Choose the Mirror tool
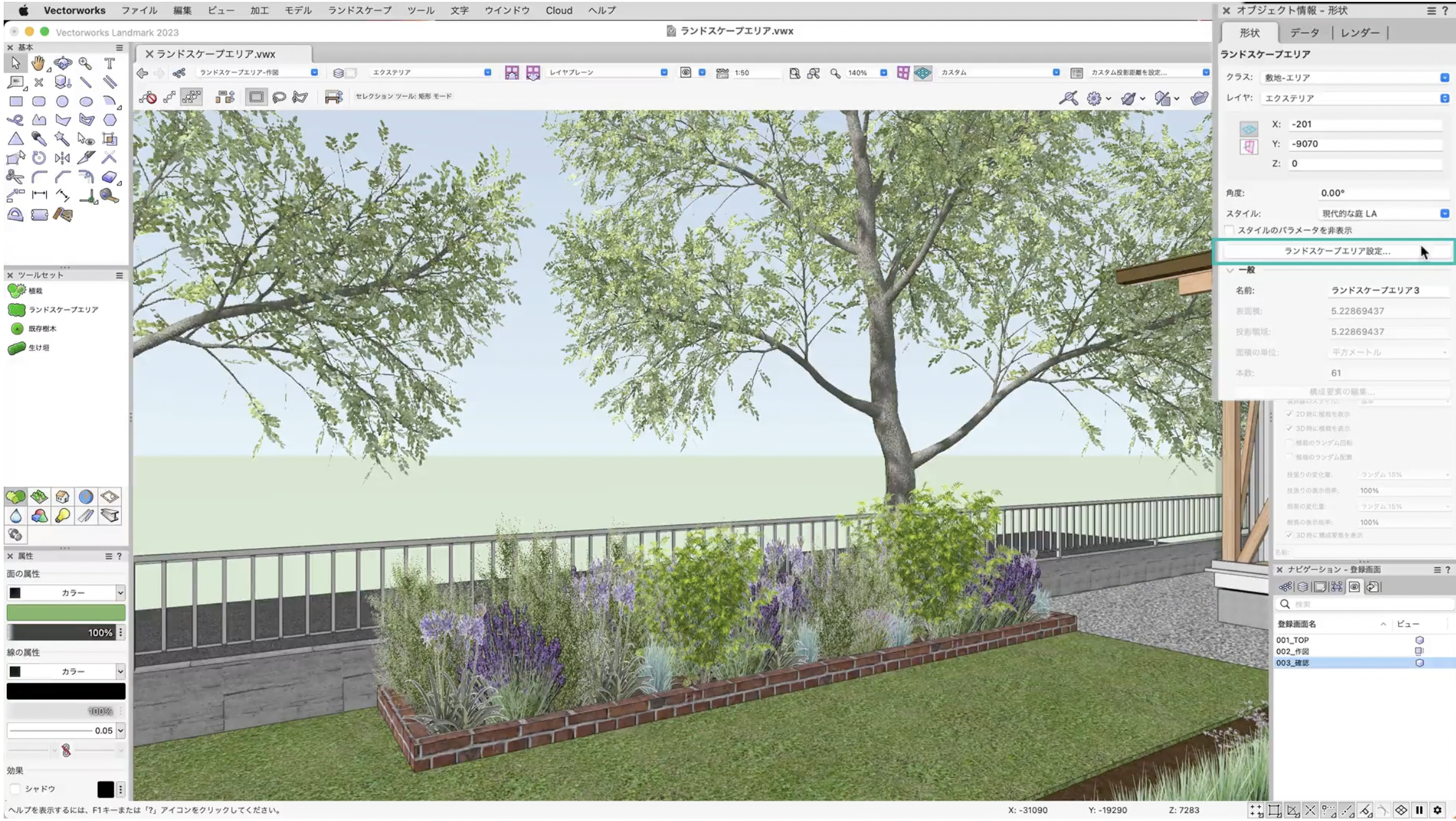Screen dimensions: 1456x821 pos(62,158)
